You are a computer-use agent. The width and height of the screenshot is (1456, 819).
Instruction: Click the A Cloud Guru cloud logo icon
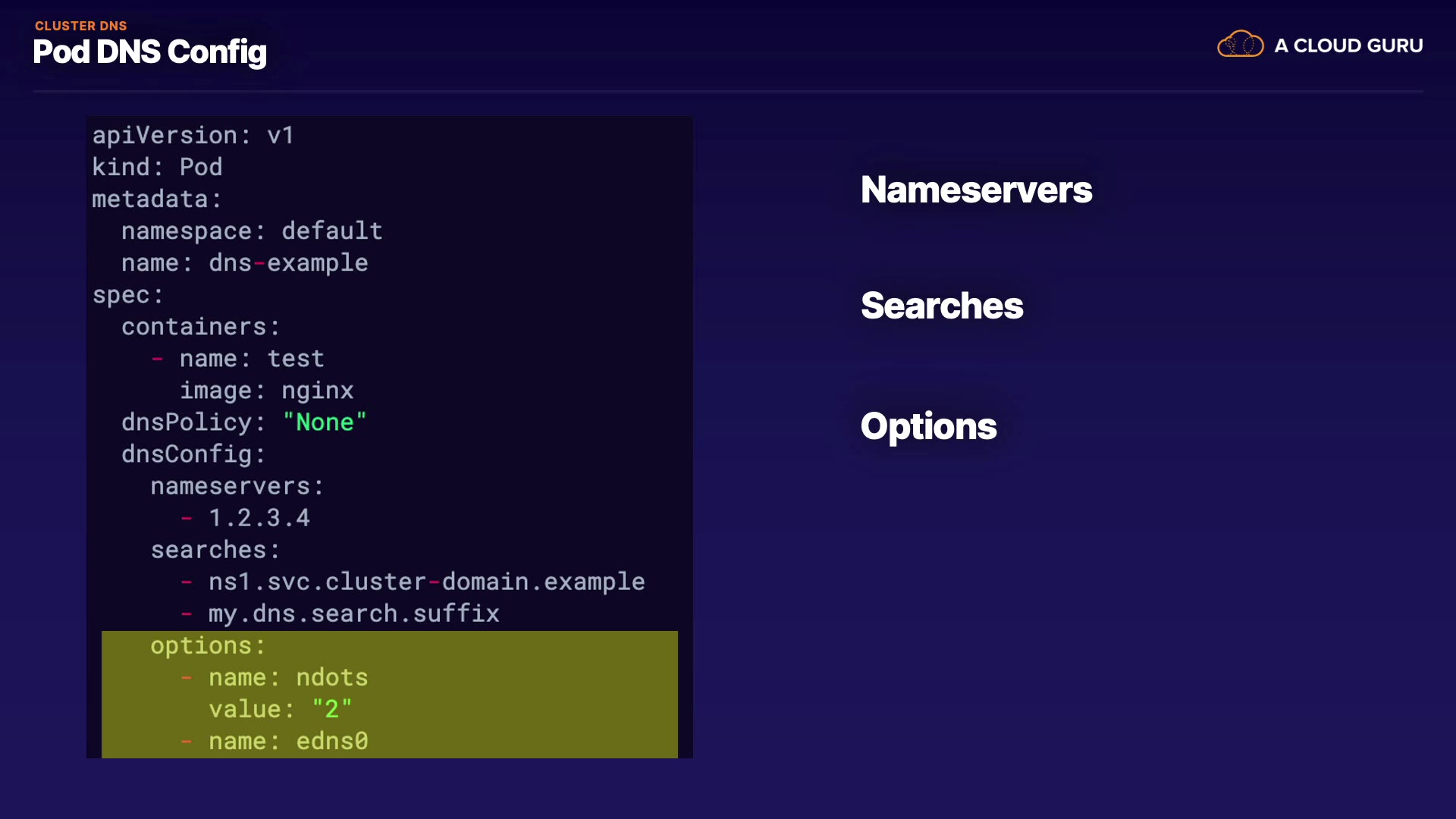coord(1240,45)
